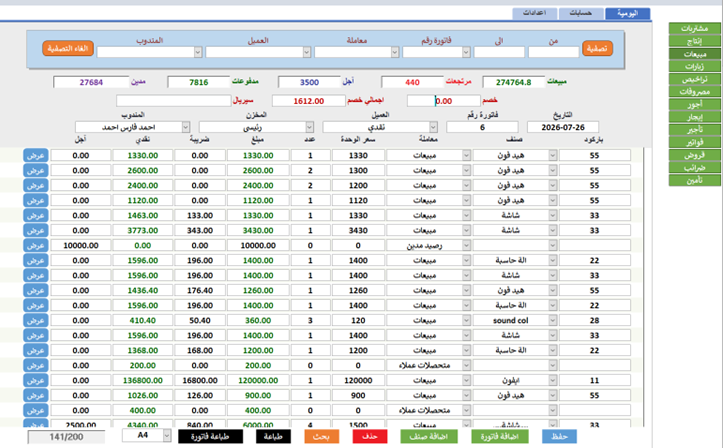Click the فاتورة رقم field showing 6
The image size is (723, 448).
tap(482, 127)
